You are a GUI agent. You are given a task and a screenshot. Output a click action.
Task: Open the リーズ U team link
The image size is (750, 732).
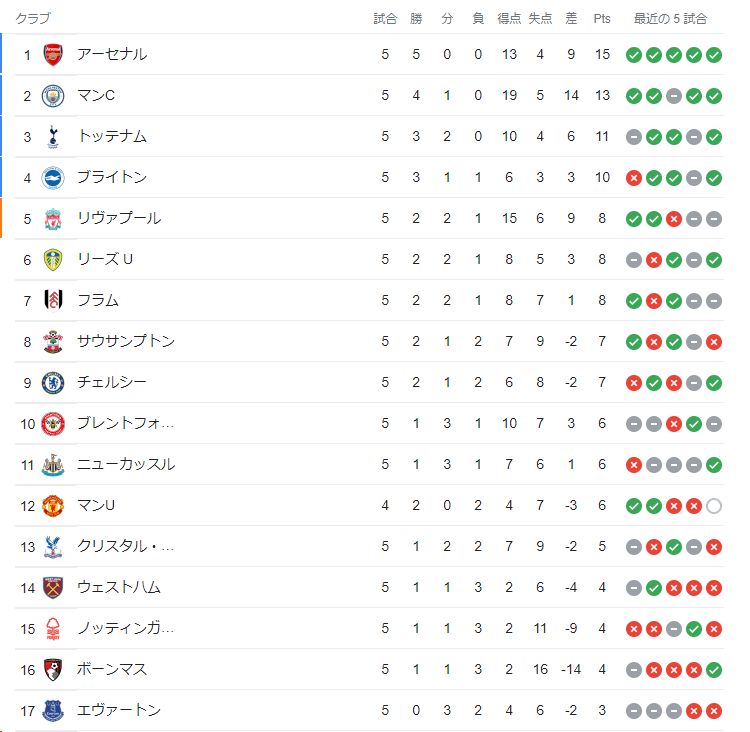click(x=105, y=259)
